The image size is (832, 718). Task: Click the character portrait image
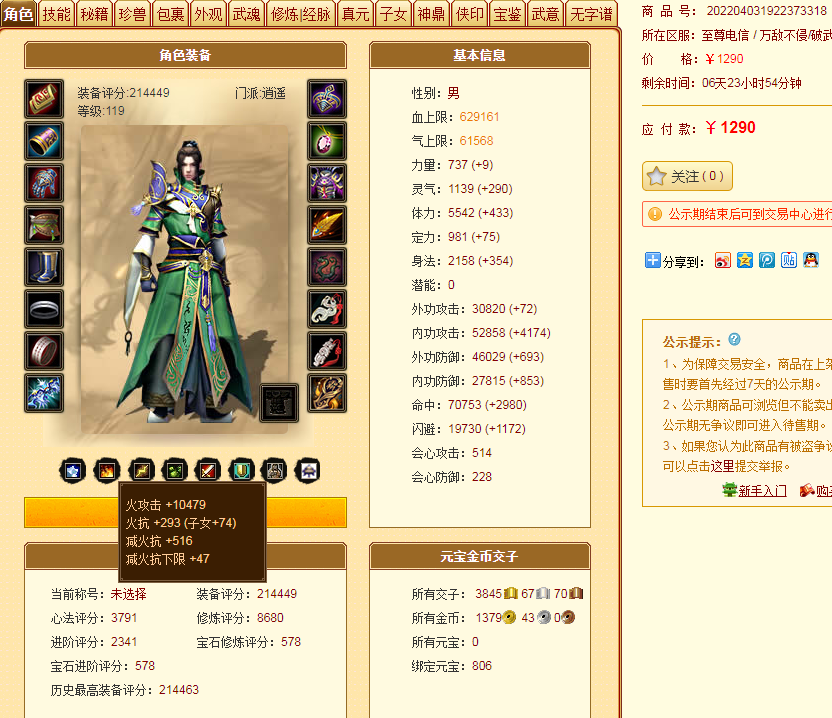click(184, 279)
